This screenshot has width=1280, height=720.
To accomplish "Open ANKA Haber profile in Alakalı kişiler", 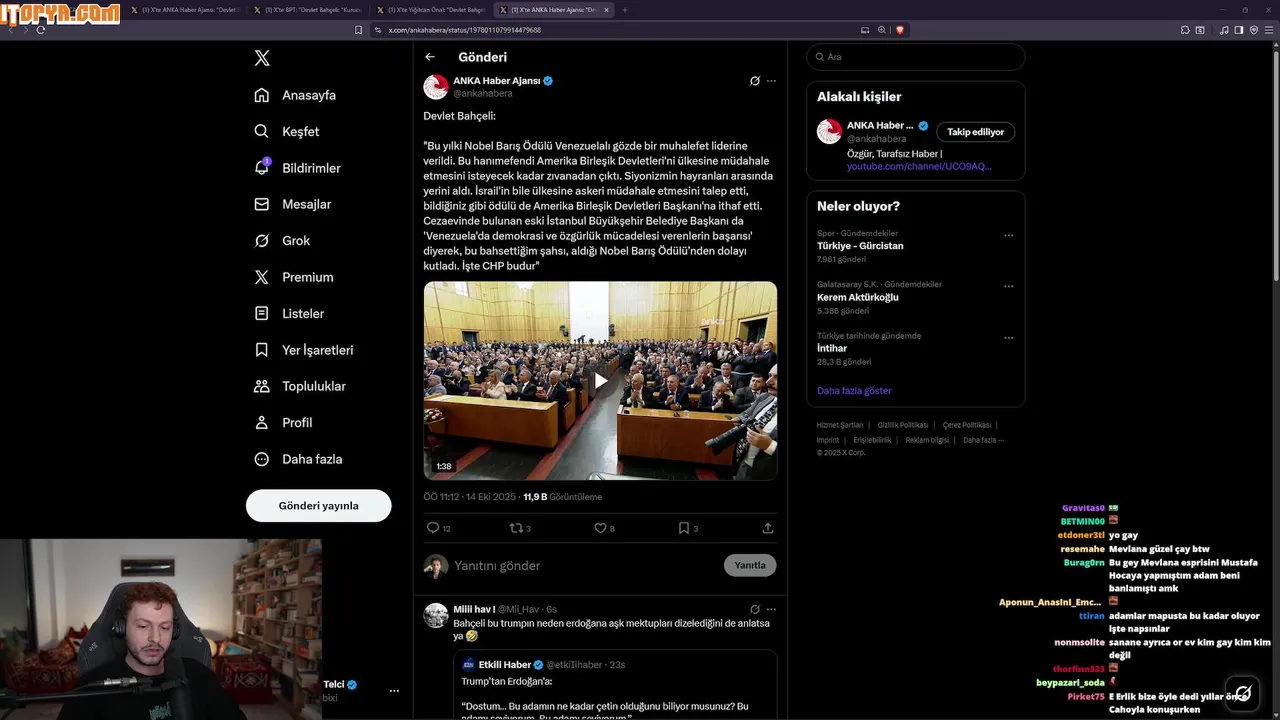I will (880, 126).
